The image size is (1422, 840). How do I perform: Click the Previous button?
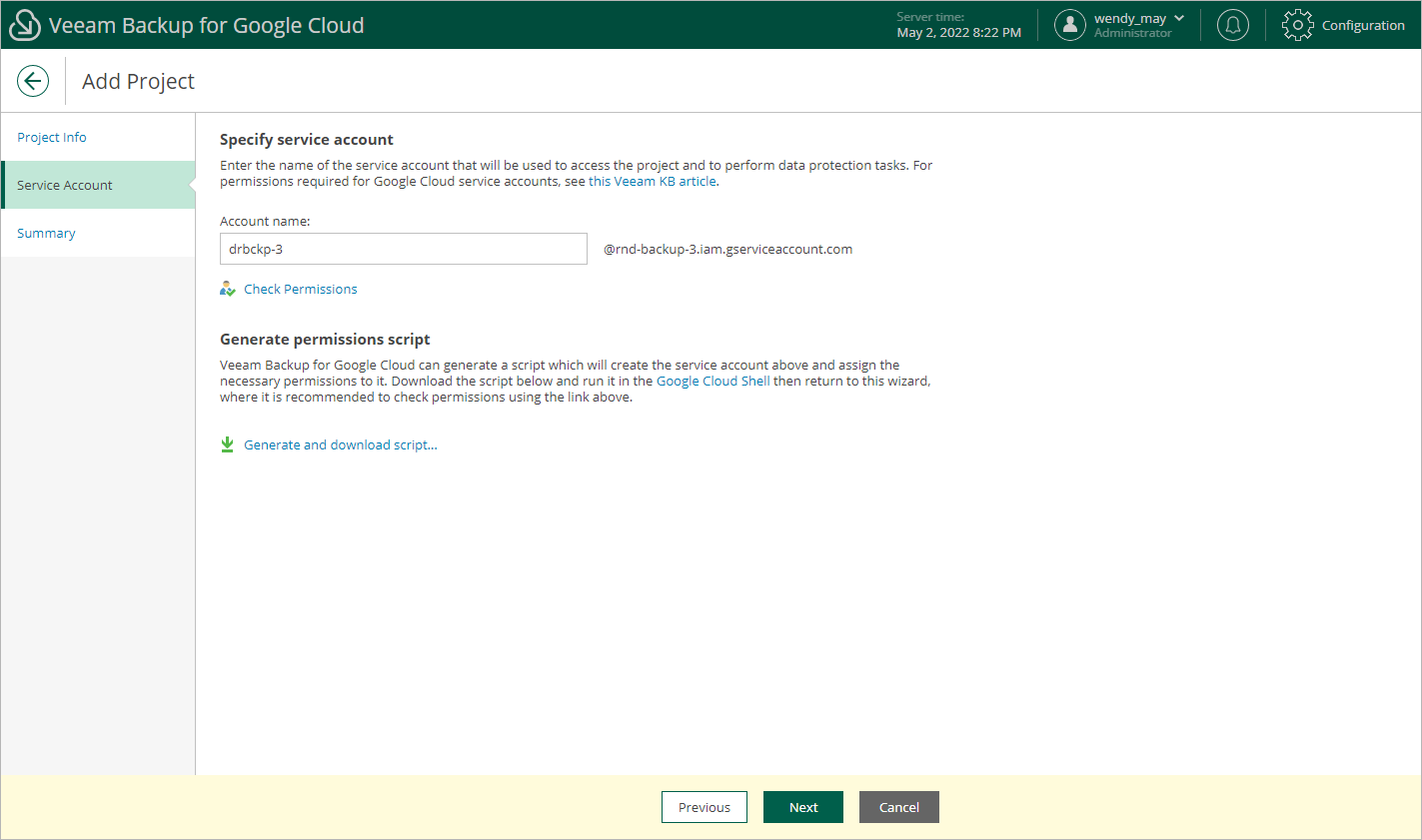coord(705,807)
